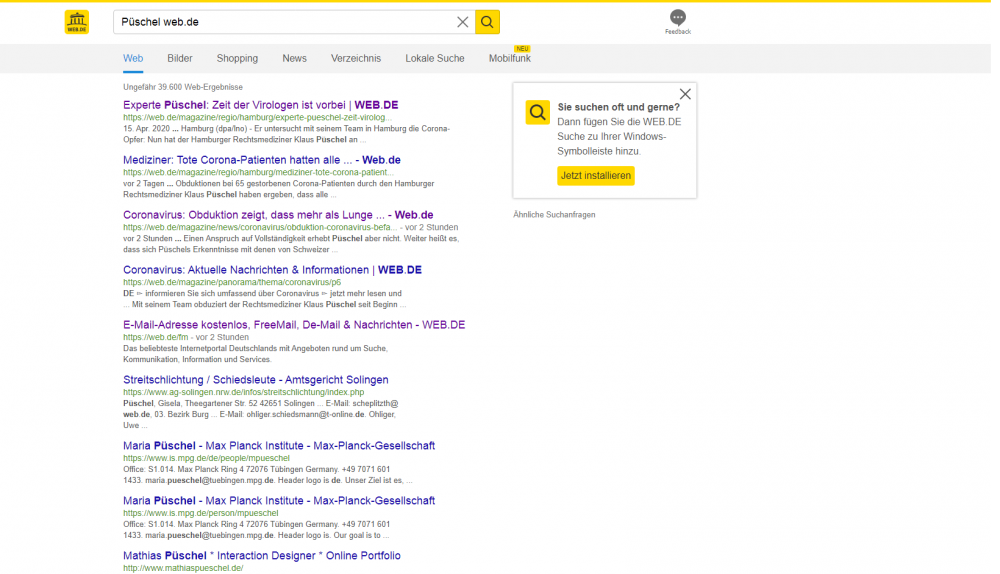Open the Feedback speech bubble icon

coord(678,18)
